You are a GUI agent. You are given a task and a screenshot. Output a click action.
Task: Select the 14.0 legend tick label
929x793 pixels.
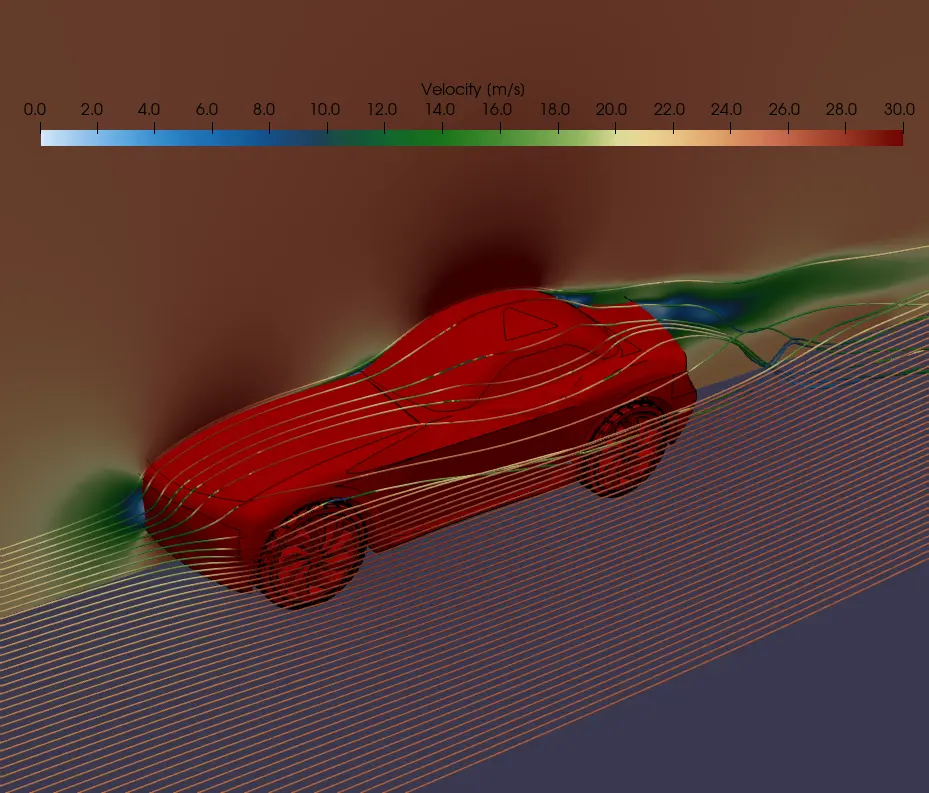[440, 110]
